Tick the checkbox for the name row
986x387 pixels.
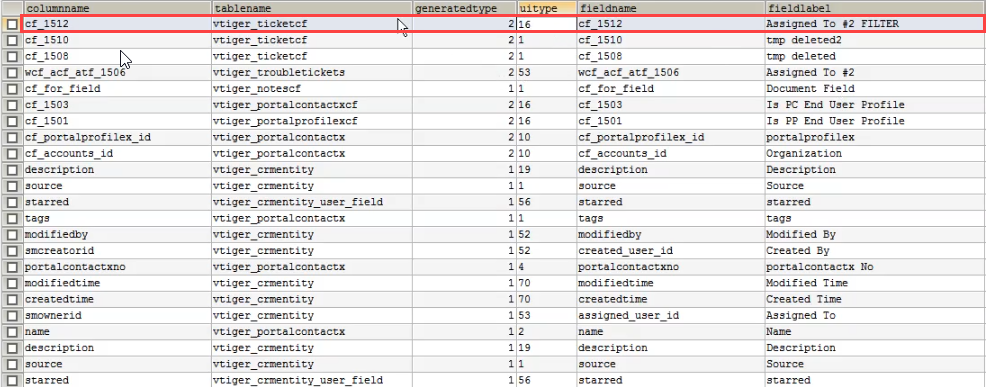(x=13, y=332)
